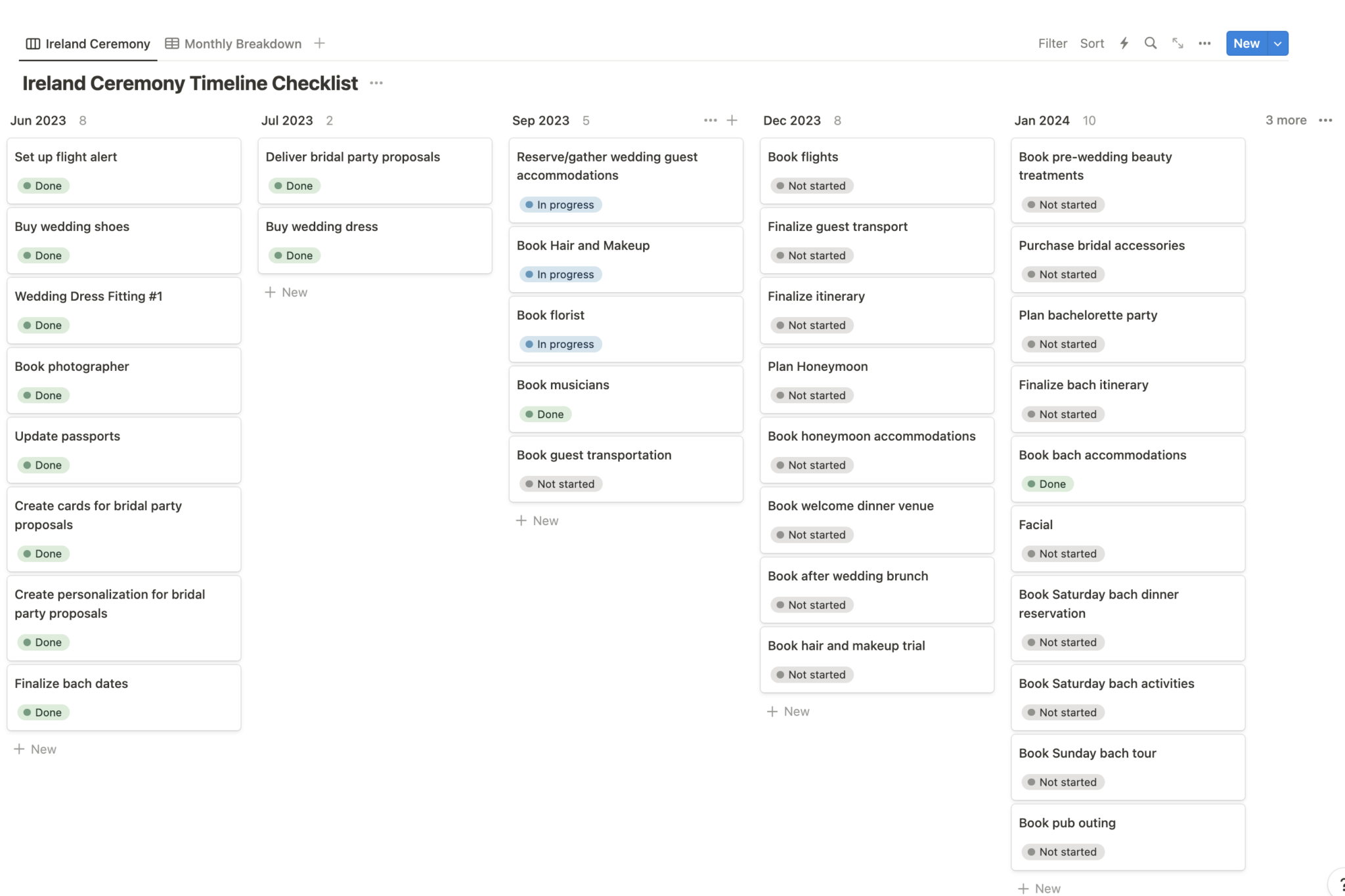Add a card to Sep 2023 with its plus icon
The width and height of the screenshot is (1345, 896).
(x=732, y=120)
